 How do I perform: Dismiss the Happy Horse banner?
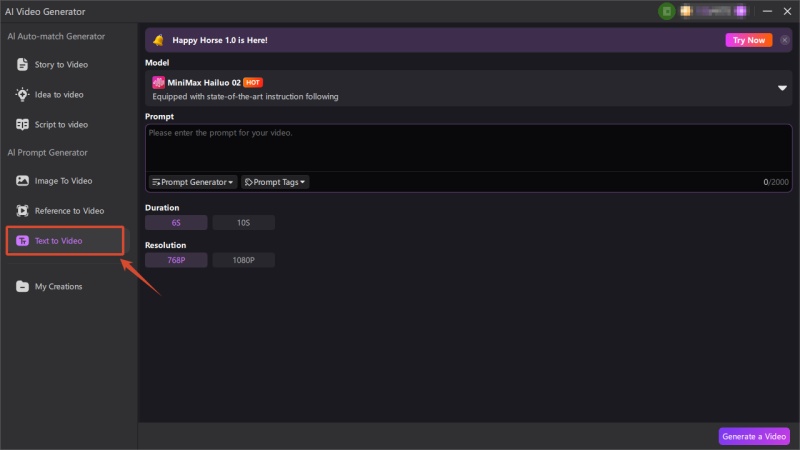785,40
